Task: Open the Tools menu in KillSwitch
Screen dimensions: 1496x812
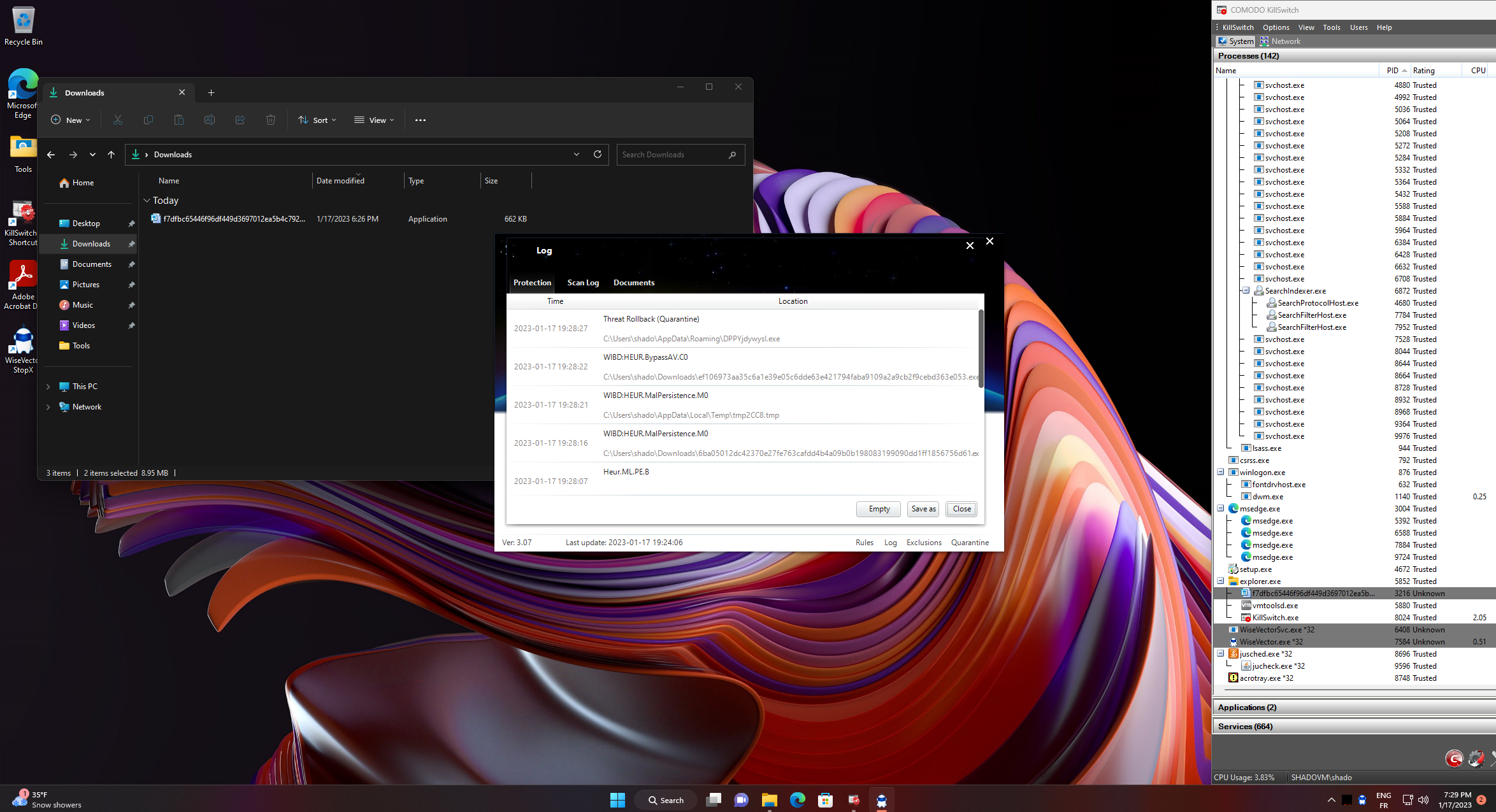Action: [x=1331, y=27]
